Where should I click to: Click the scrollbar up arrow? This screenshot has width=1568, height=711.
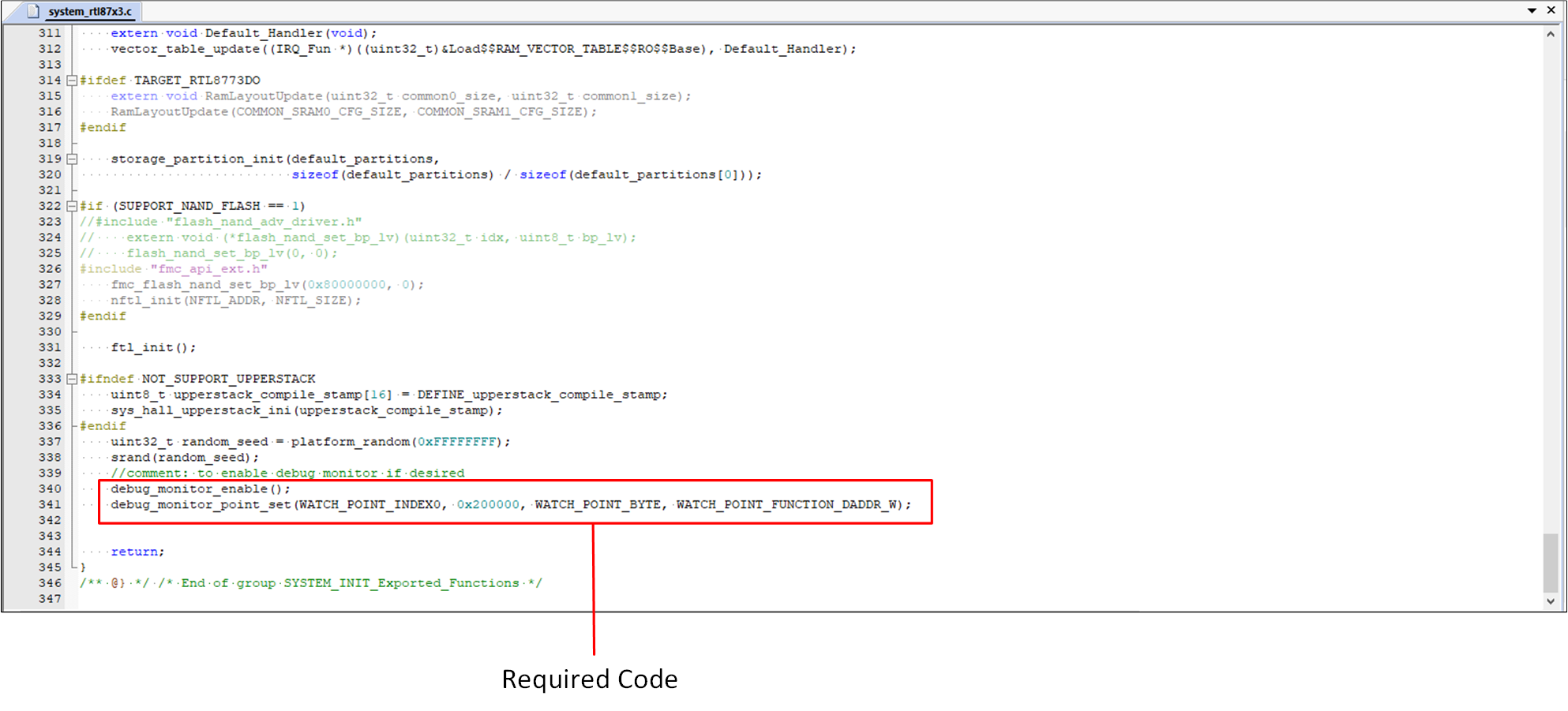[1550, 32]
